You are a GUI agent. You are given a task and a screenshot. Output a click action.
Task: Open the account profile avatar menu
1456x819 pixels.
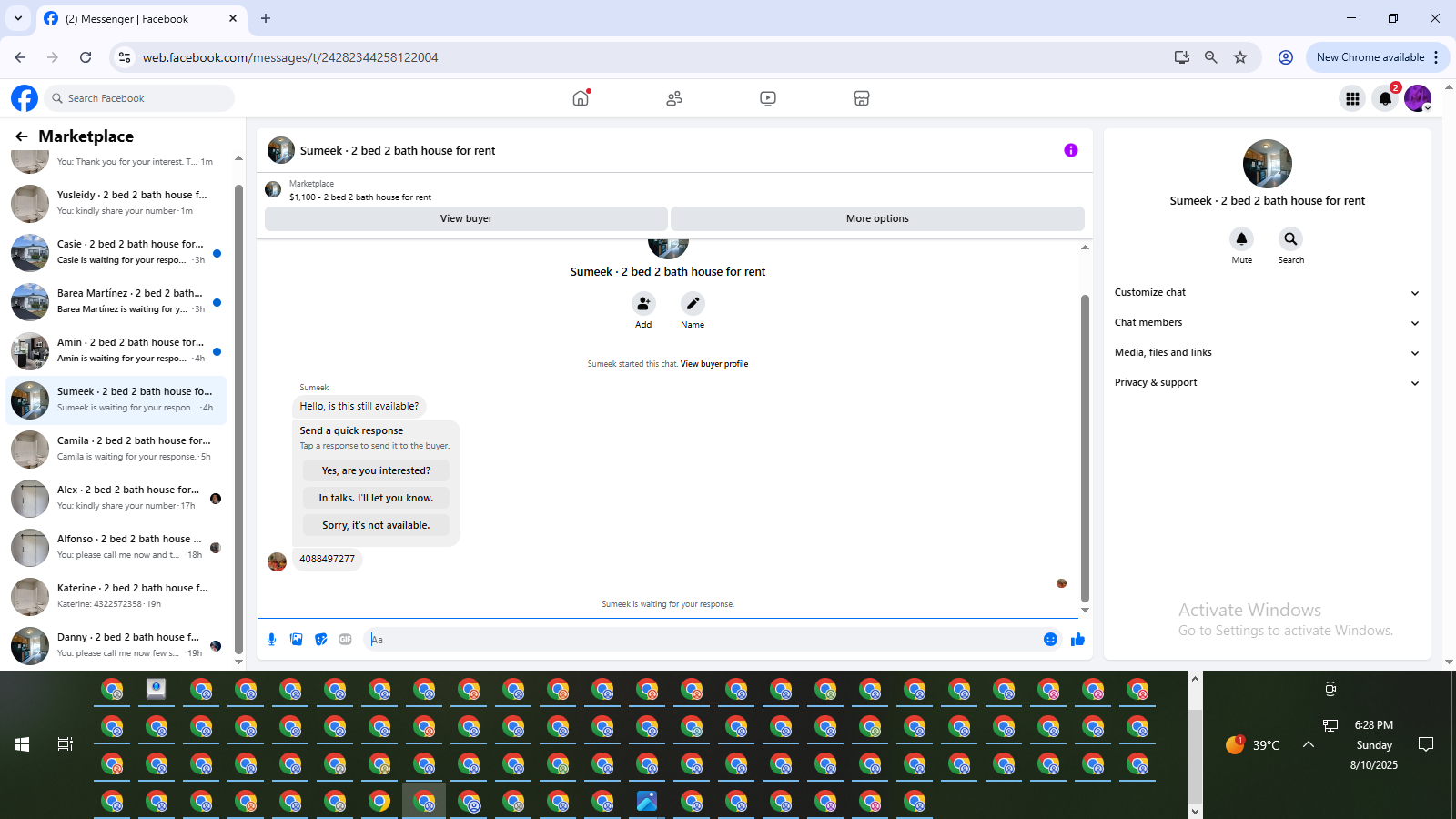[x=1418, y=98]
